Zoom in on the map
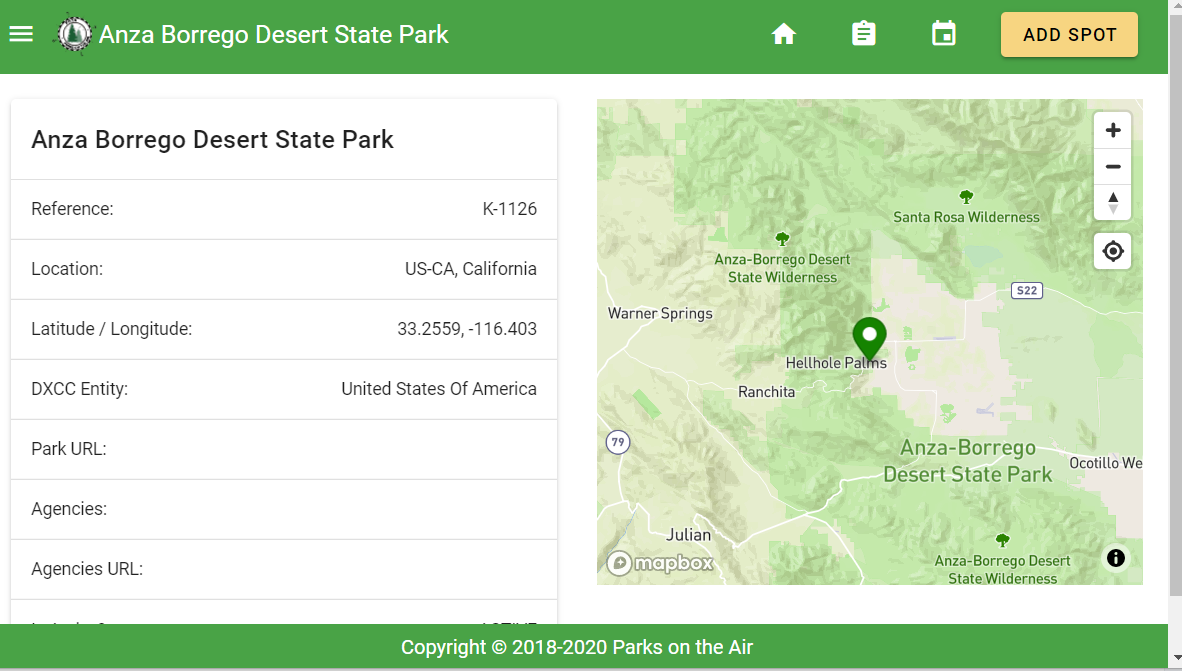This screenshot has height=671, width=1182. click(1112, 131)
